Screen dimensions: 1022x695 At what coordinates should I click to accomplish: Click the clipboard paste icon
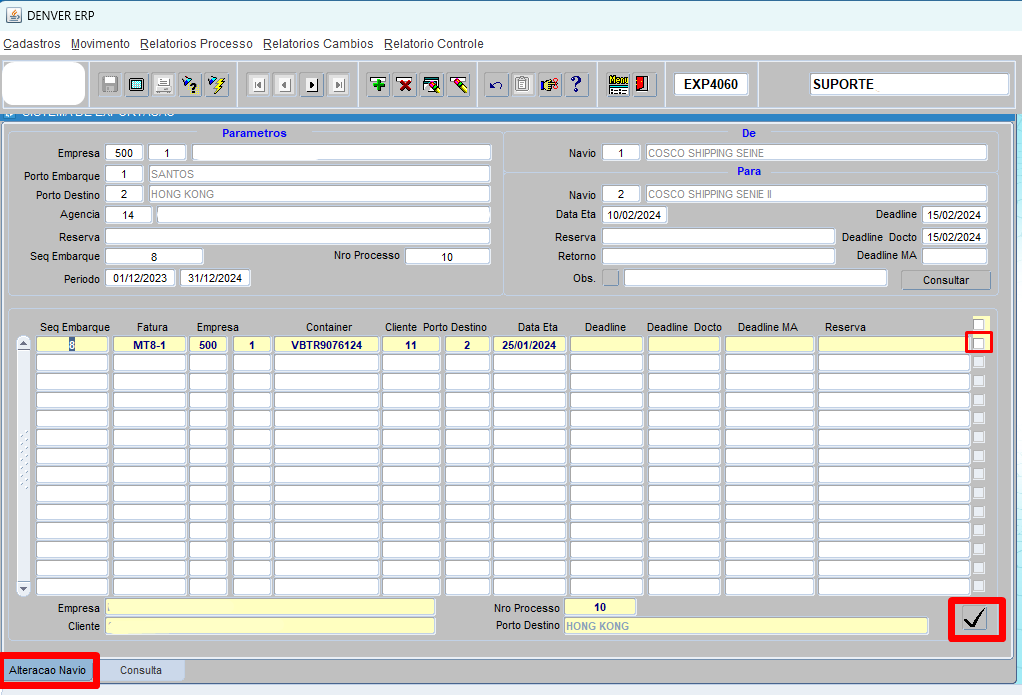523,85
